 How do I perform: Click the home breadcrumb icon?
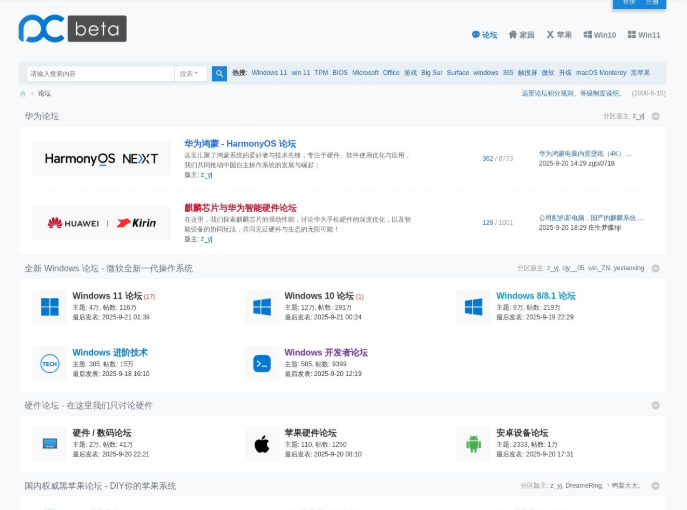[23, 93]
